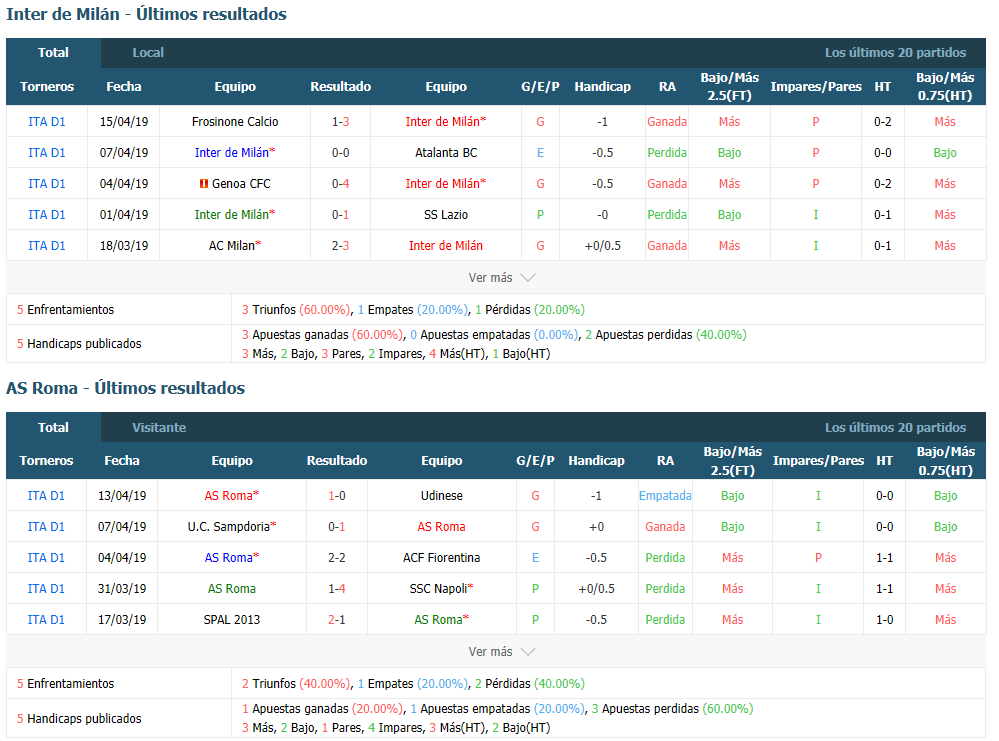The width and height of the screenshot is (999, 741).
Task: Click the Frosinone Calcio team name
Action: (x=235, y=122)
